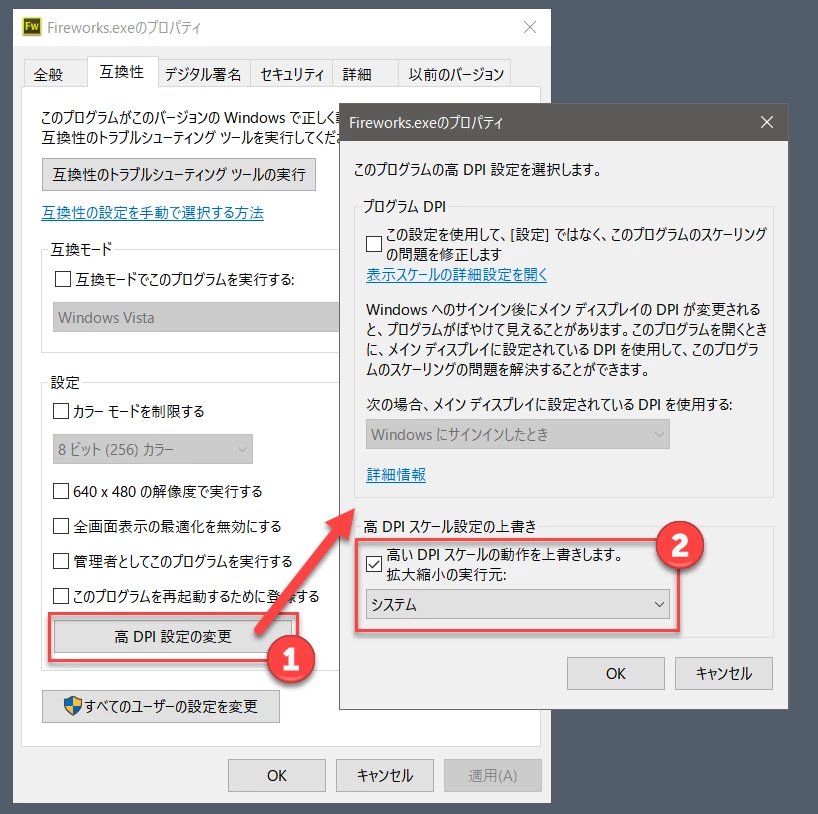Click the 互換性の設定を手動で選択する方法 link
818x814 pixels.
click(152, 212)
